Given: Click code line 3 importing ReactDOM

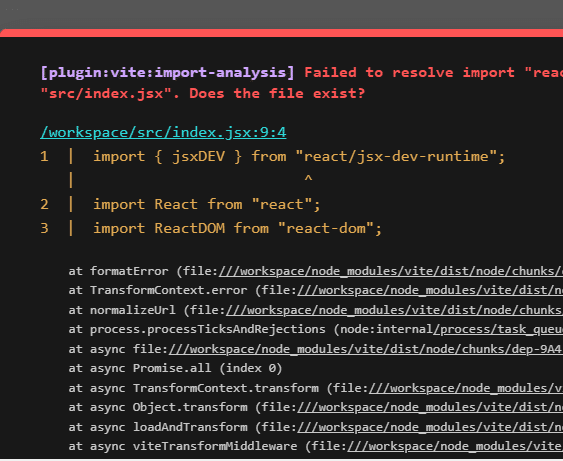Looking at the screenshot, I should point(237,229).
